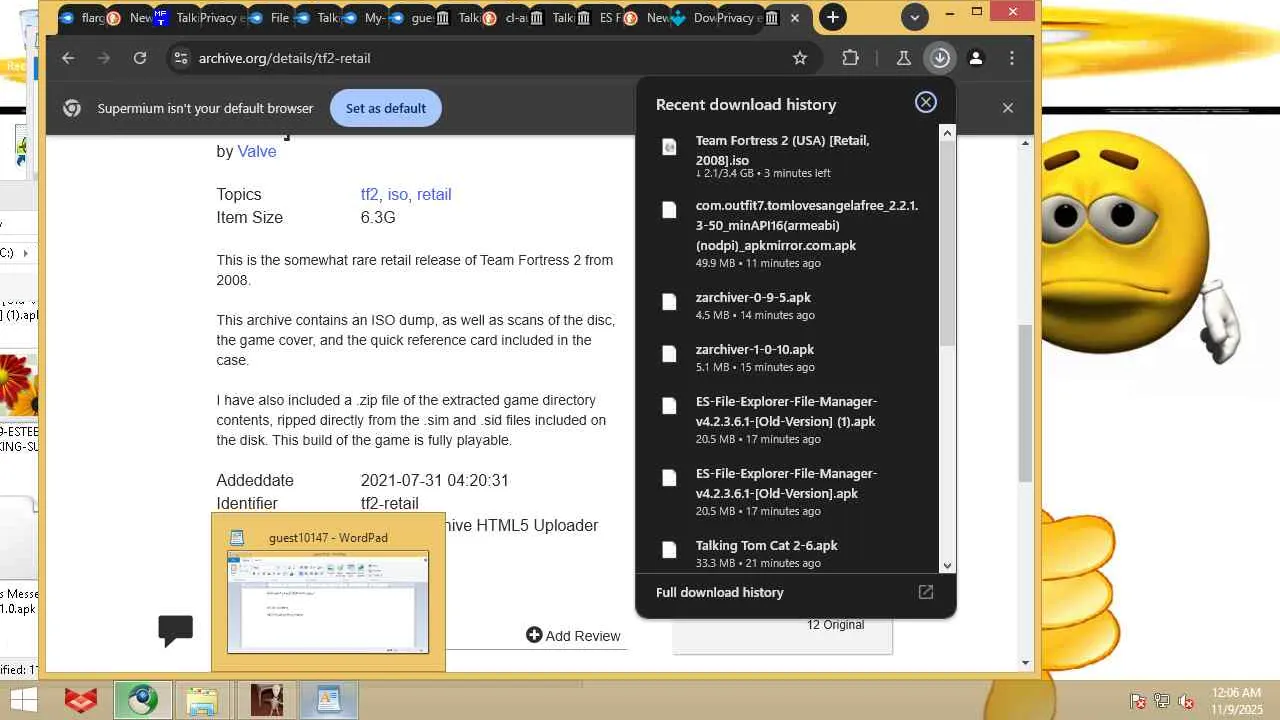Click file icon beside tomlovesangelafree apk
This screenshot has height=720, width=1280.
pyautogui.click(x=669, y=209)
